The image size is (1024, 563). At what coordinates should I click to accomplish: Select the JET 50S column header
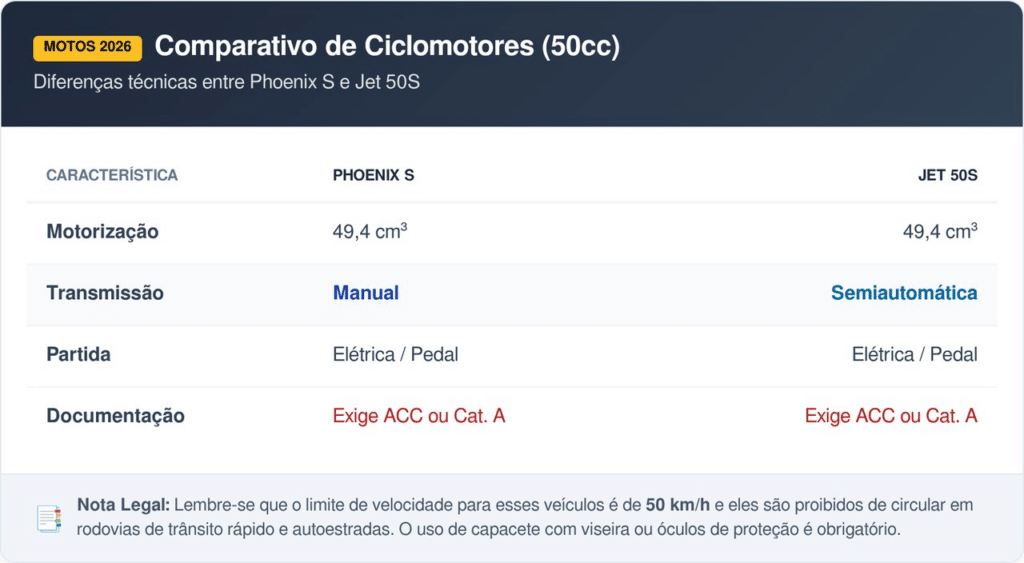point(947,175)
